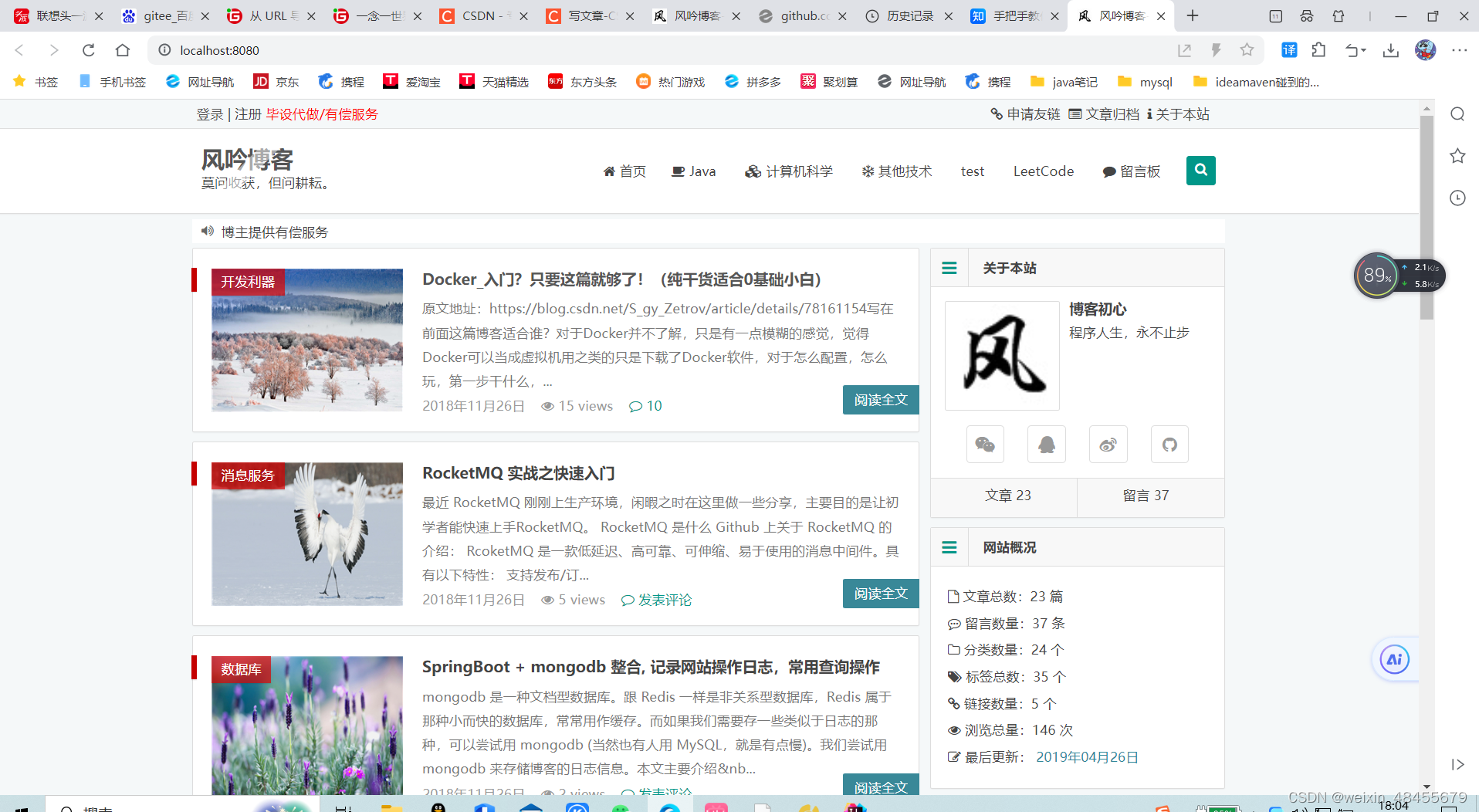
Task: Open the floating AI assistant button
Action: [x=1394, y=659]
